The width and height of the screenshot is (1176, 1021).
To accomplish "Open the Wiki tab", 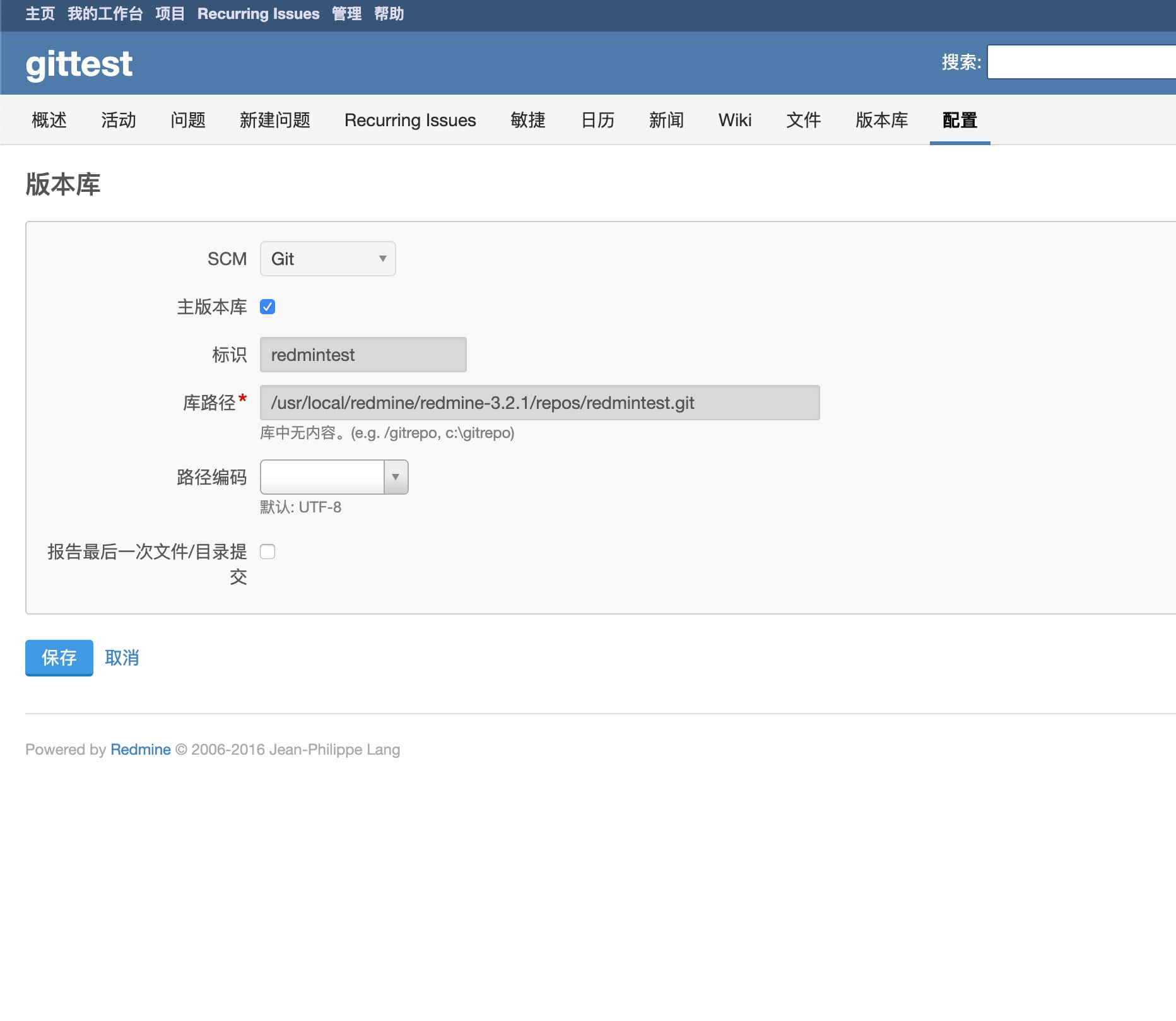I will [x=734, y=120].
